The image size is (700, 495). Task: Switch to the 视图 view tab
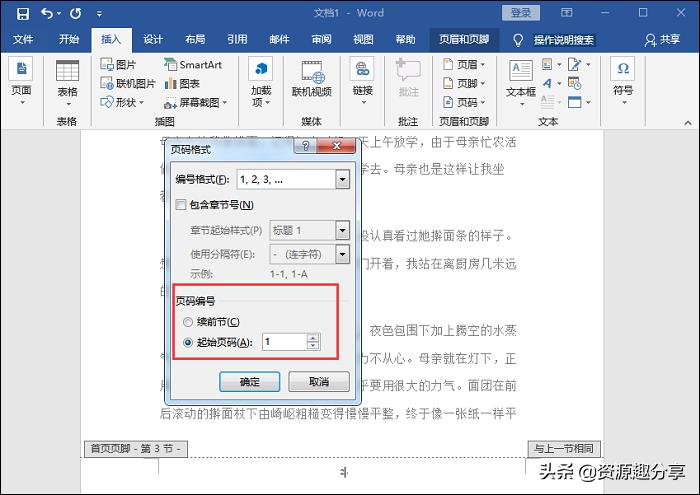point(363,39)
